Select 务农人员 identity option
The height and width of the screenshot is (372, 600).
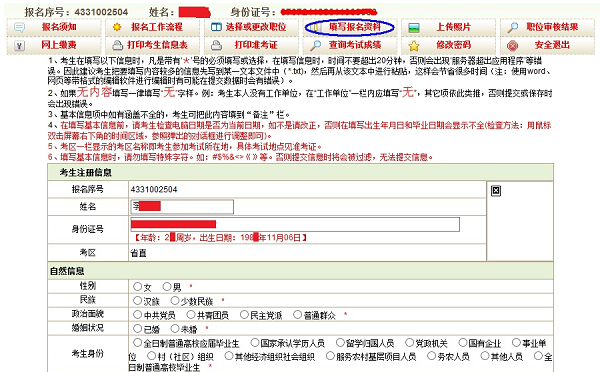[432, 356]
